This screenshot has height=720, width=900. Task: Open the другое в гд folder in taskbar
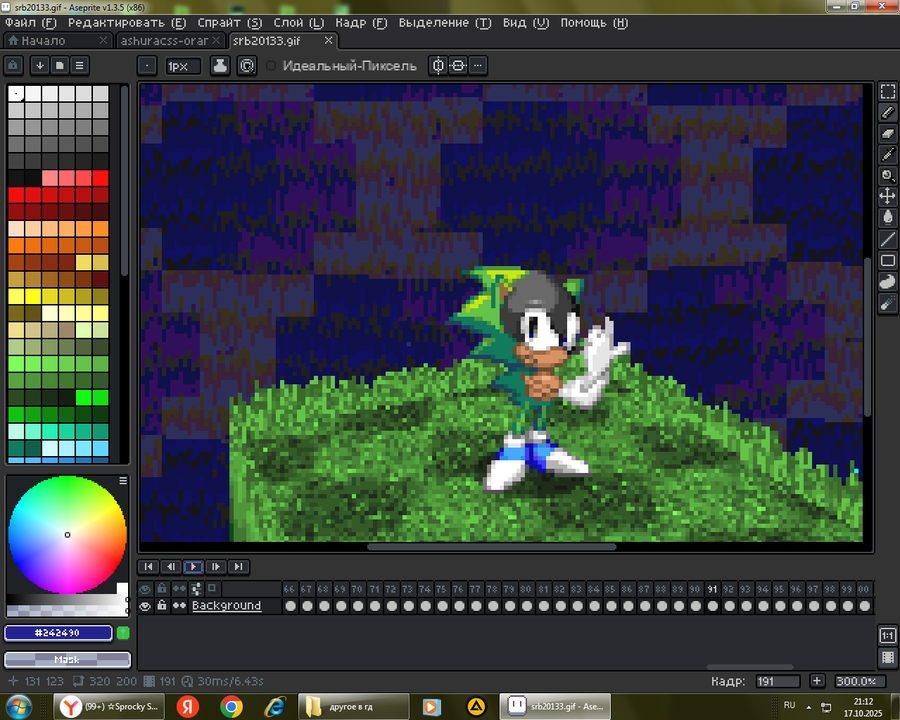353,707
